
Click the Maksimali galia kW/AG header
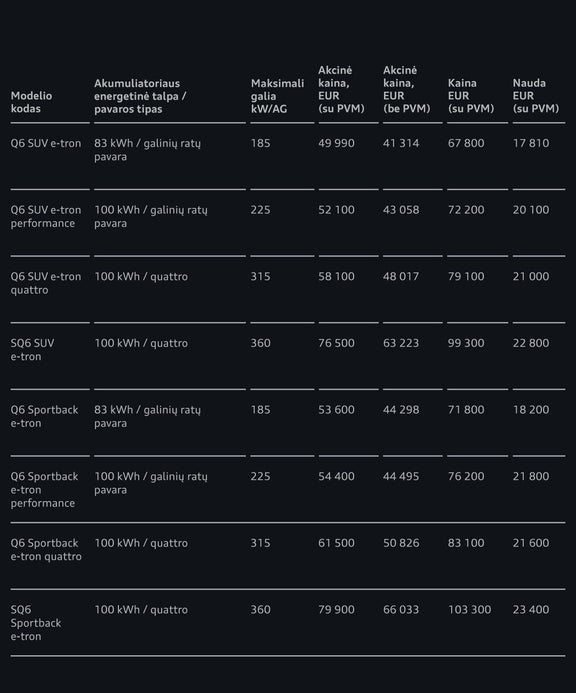[277, 96]
